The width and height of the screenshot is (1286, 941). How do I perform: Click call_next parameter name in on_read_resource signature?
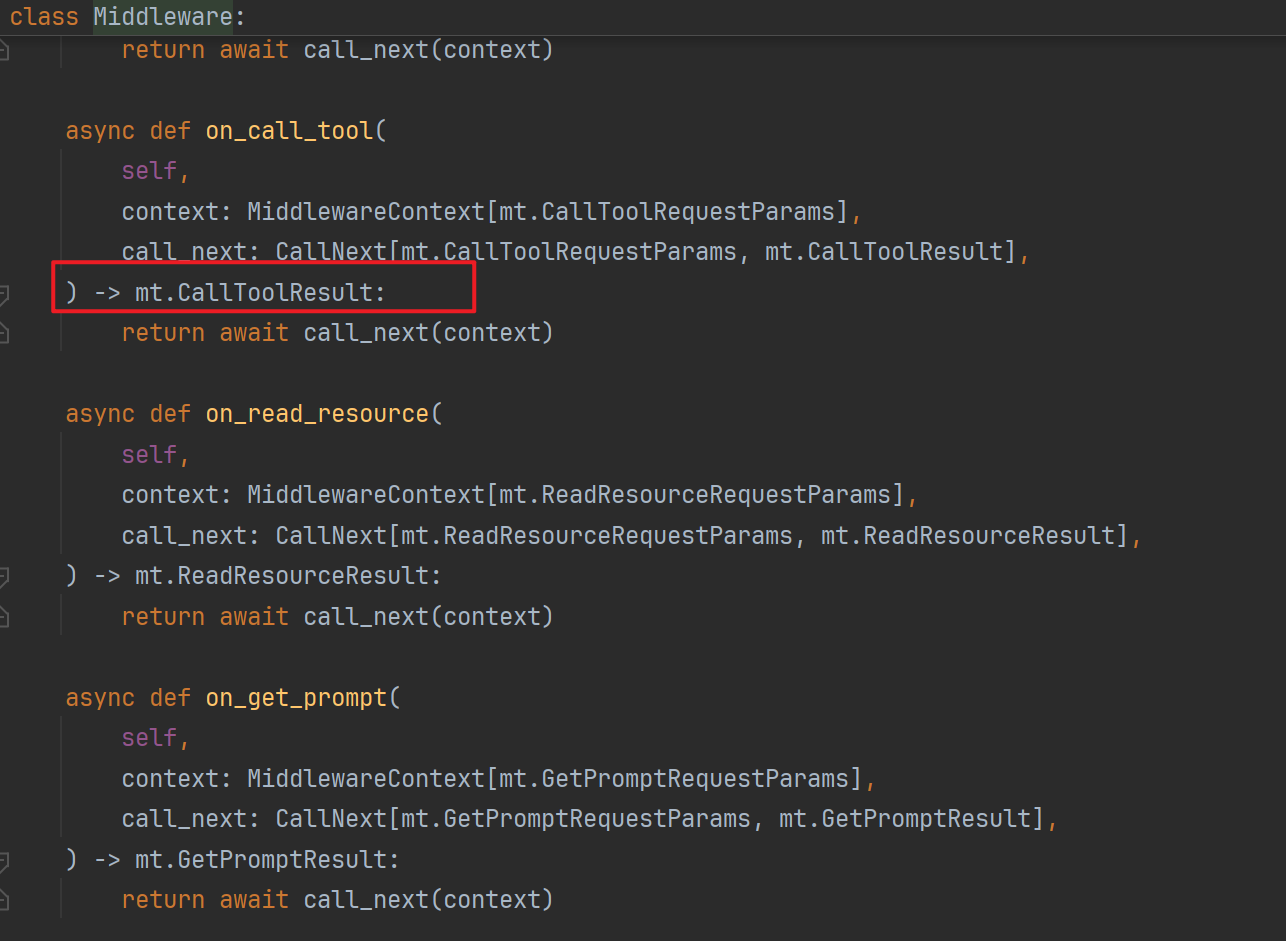coord(184,536)
